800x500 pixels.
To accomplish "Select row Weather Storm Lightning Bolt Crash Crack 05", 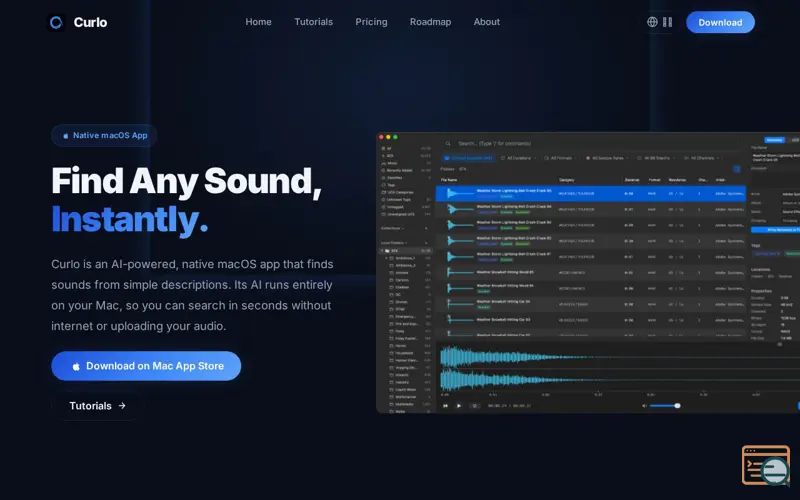I will coord(591,193).
